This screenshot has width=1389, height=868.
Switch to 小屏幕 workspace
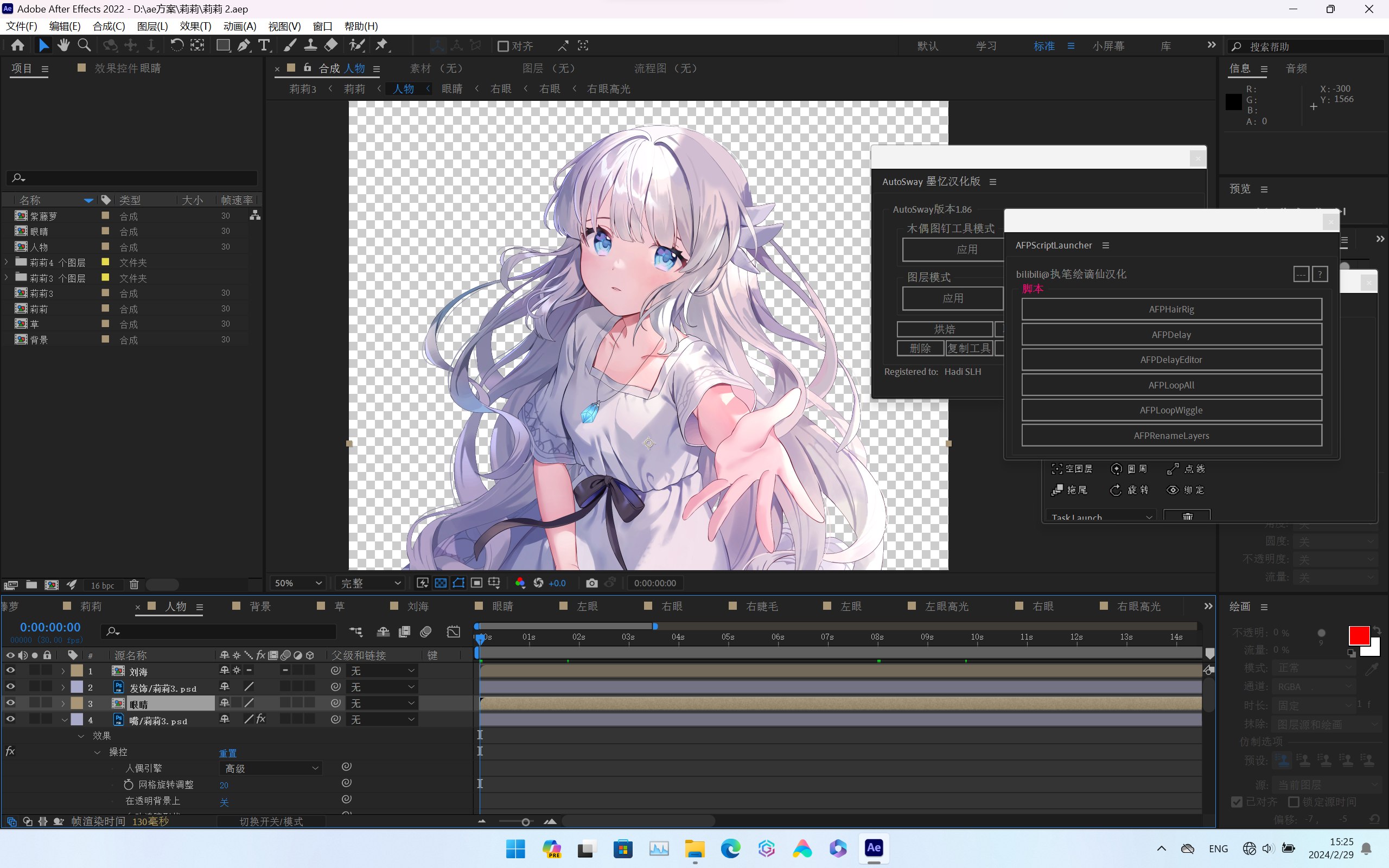1108,46
